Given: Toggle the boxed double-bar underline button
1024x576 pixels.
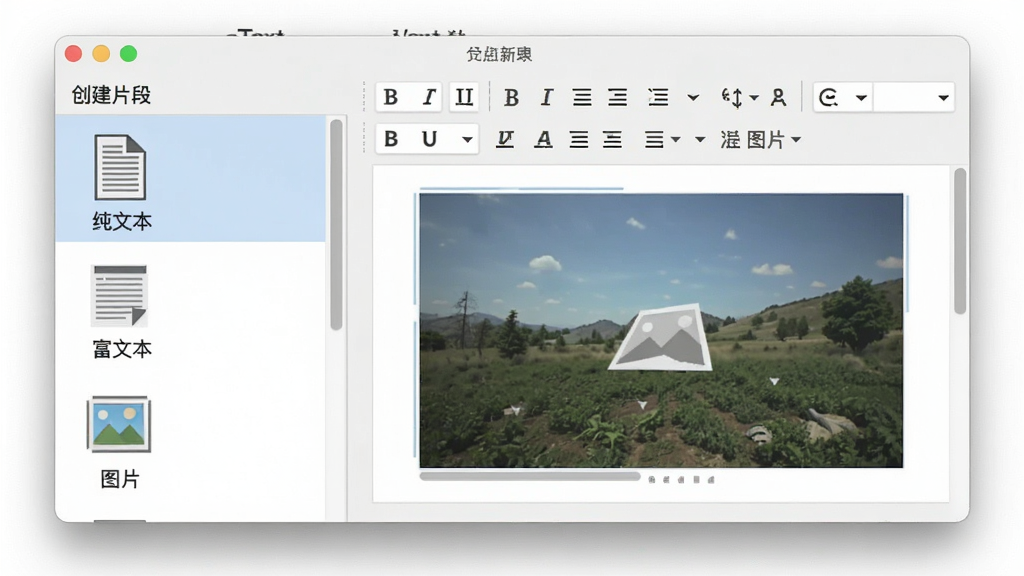Looking at the screenshot, I should tap(464, 97).
